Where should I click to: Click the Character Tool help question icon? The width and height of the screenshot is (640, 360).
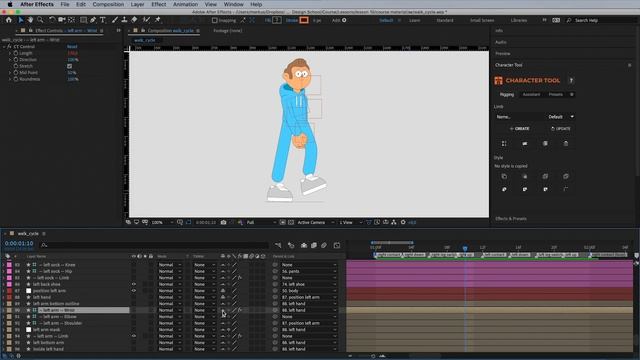[x=571, y=80]
